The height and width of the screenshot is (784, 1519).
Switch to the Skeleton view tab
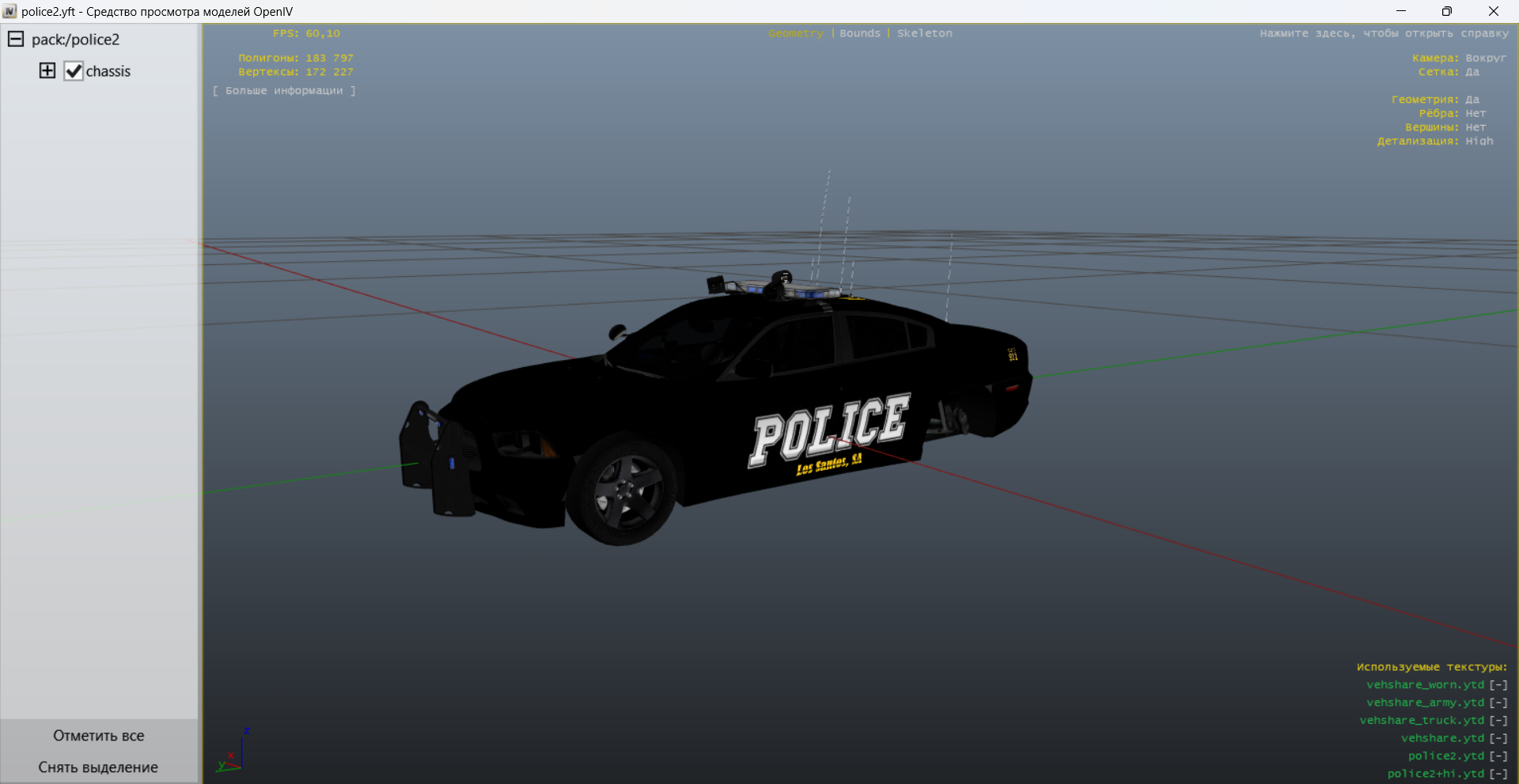coord(924,33)
